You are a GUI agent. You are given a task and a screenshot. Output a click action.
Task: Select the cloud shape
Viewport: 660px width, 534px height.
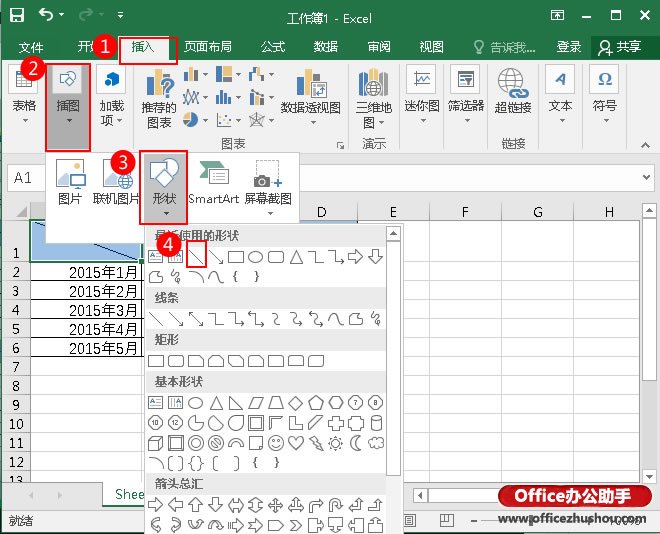coord(376,443)
